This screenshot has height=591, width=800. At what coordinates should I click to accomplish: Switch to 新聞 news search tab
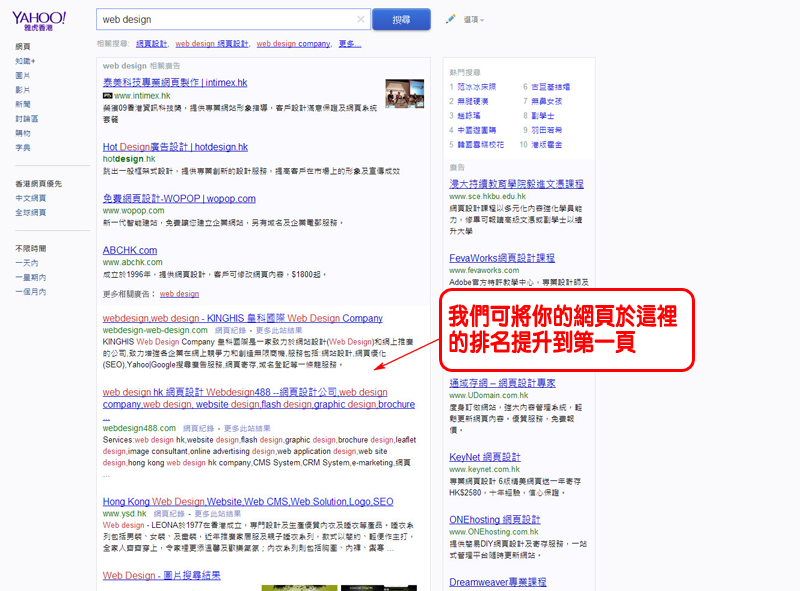[23, 104]
